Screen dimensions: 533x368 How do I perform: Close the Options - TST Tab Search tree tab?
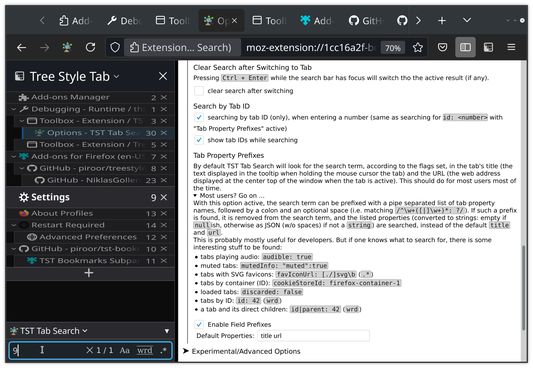(164, 133)
